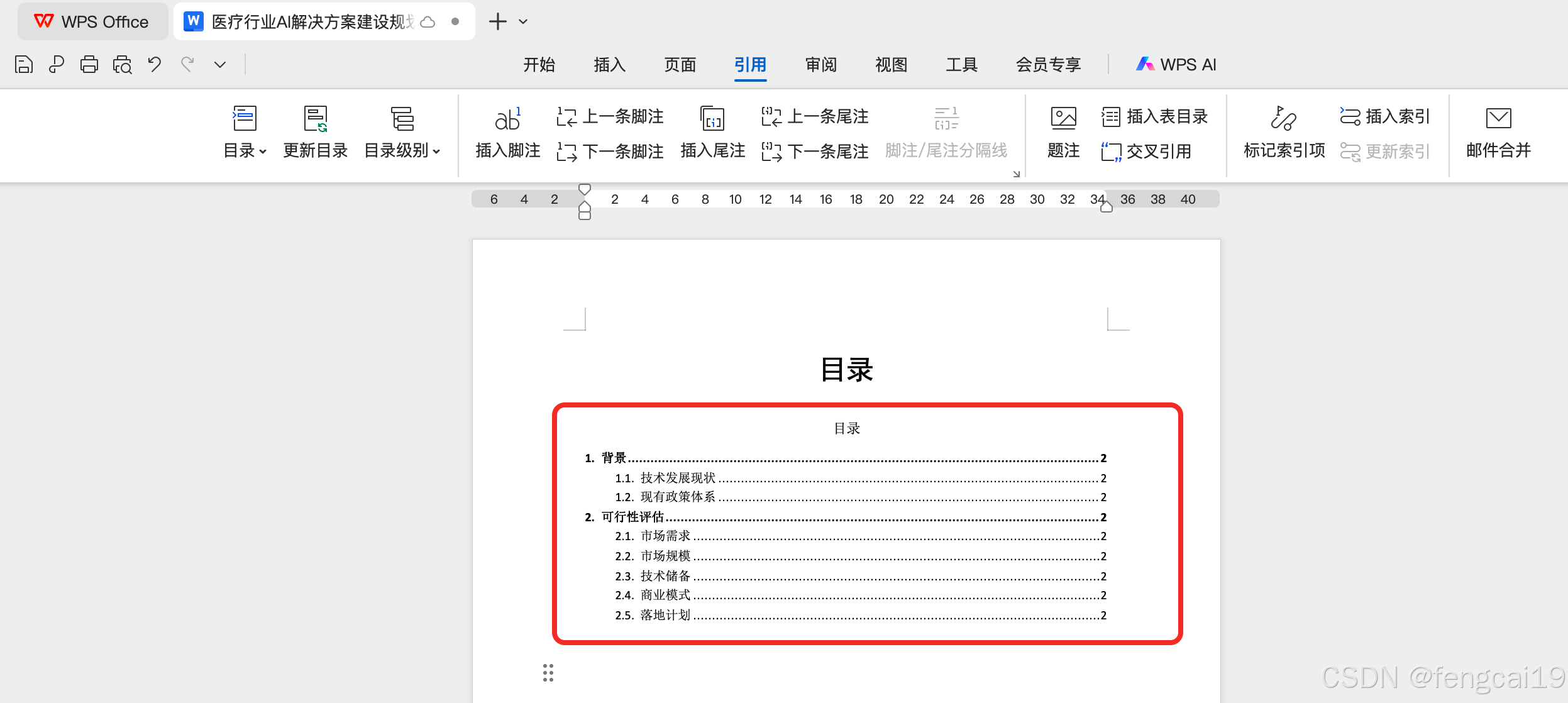Click the paragraph drag handle dots
The width and height of the screenshot is (1568, 703).
(548, 673)
